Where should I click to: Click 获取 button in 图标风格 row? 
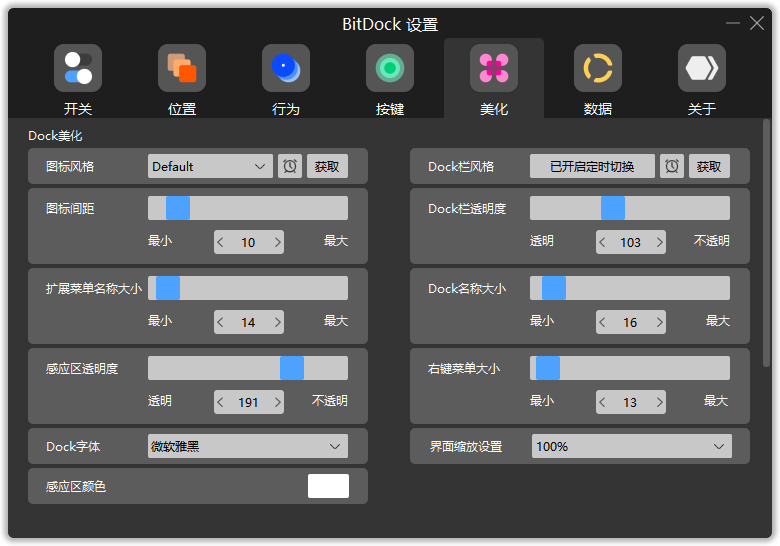pyautogui.click(x=327, y=166)
